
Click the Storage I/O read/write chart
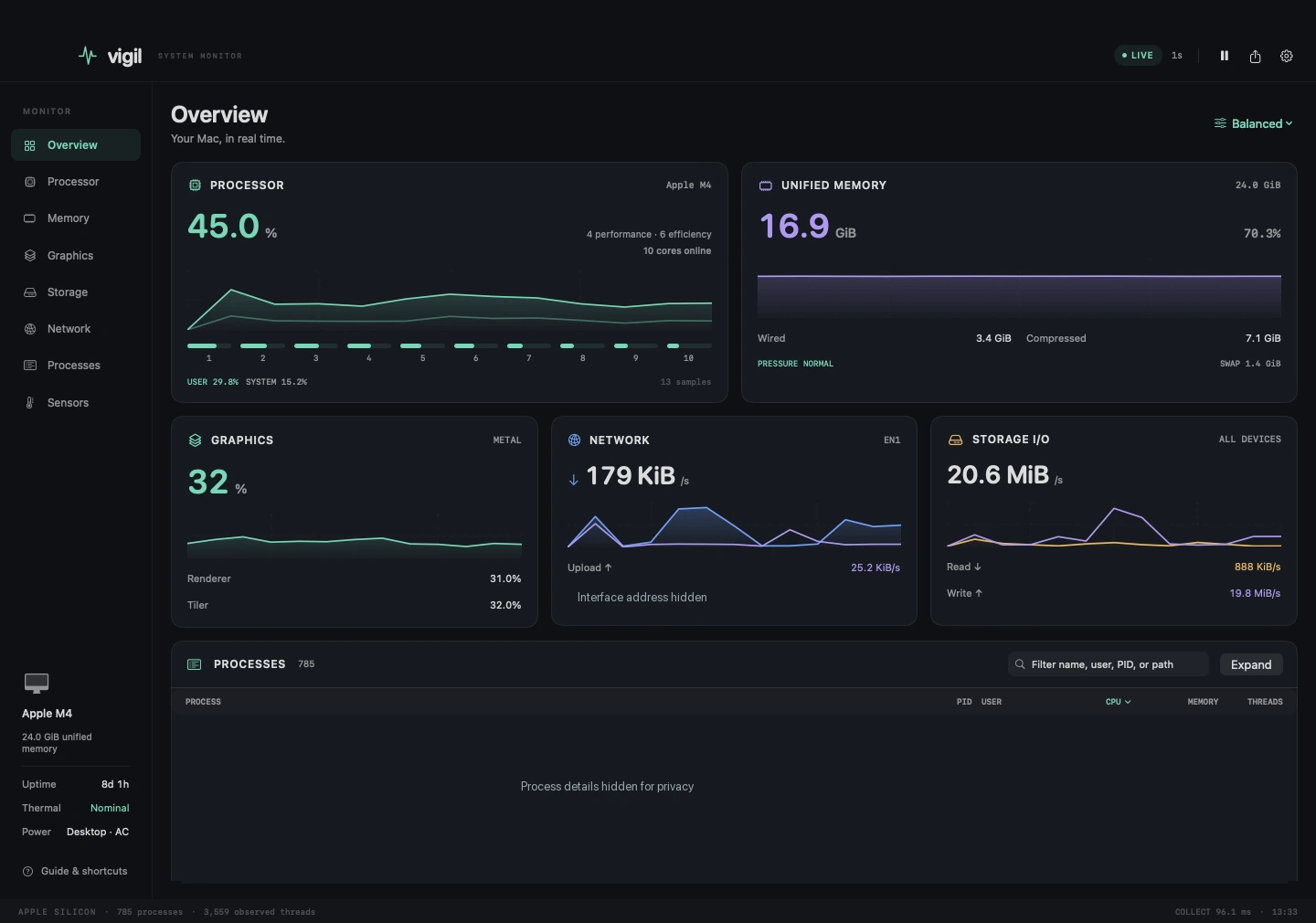point(1114,526)
